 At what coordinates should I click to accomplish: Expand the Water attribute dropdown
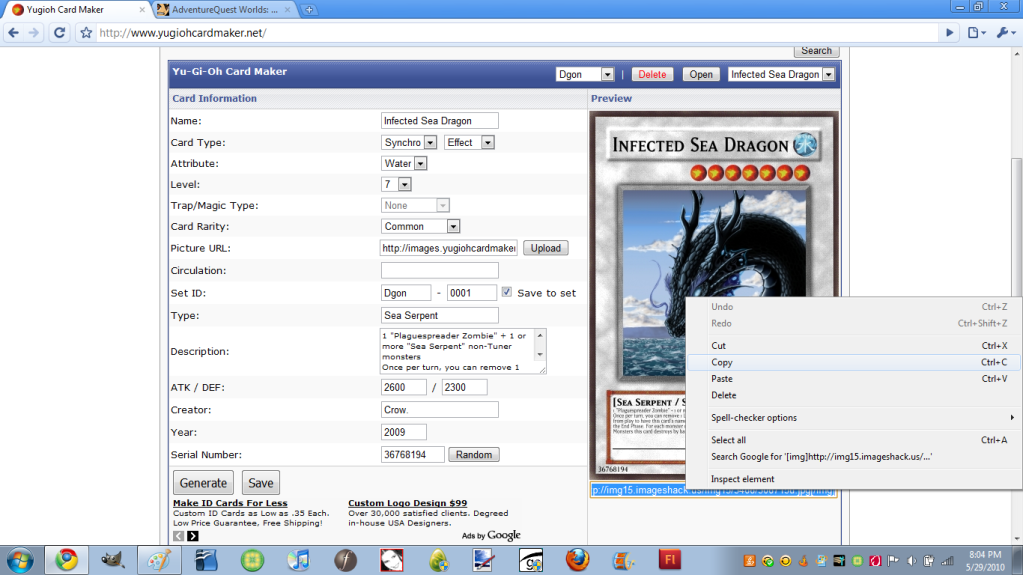tap(405, 164)
